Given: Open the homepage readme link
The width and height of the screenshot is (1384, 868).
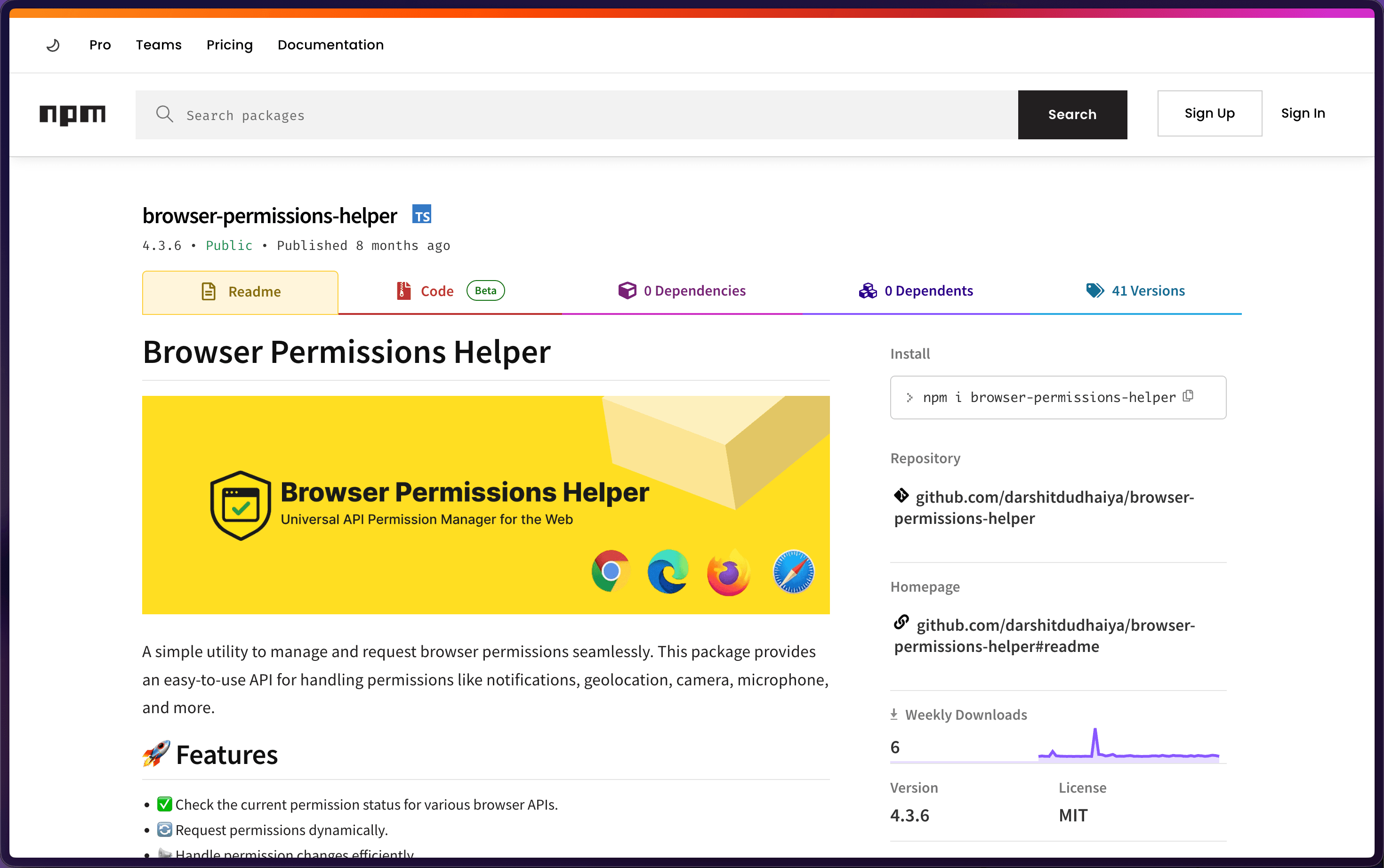Looking at the screenshot, I should pyautogui.click(x=1045, y=635).
